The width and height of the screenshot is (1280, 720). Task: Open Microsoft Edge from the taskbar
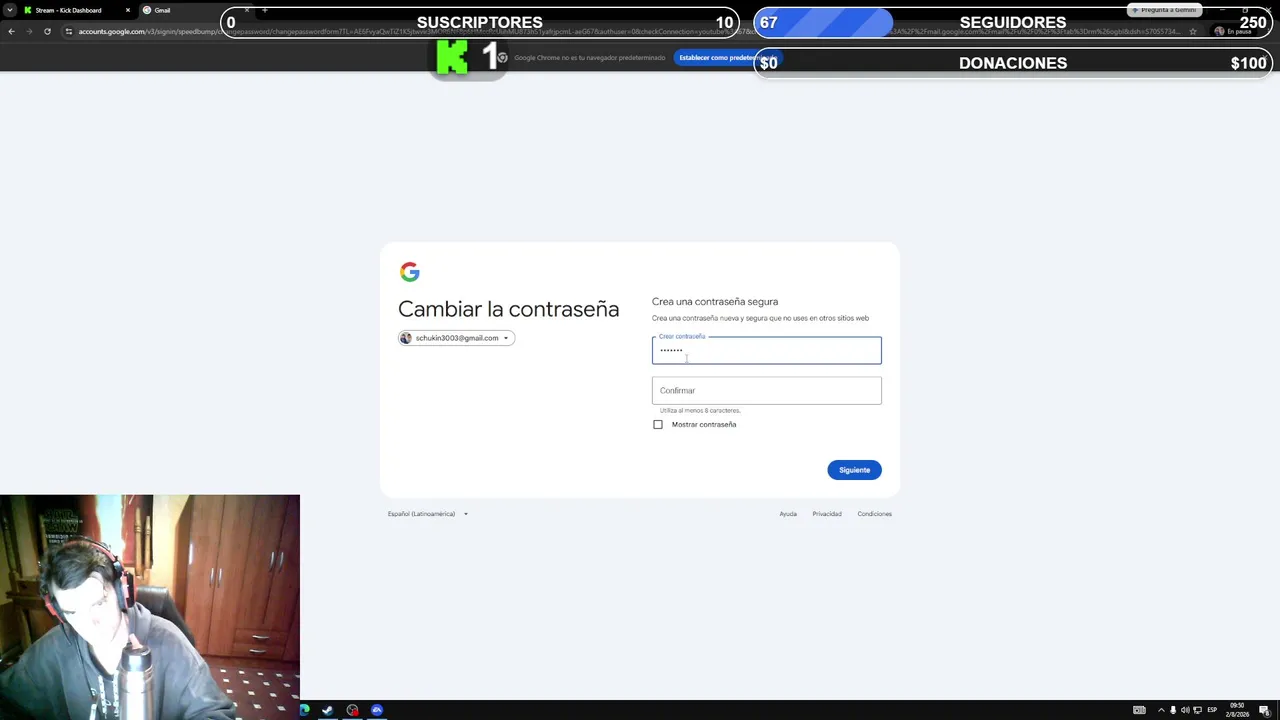[304, 710]
